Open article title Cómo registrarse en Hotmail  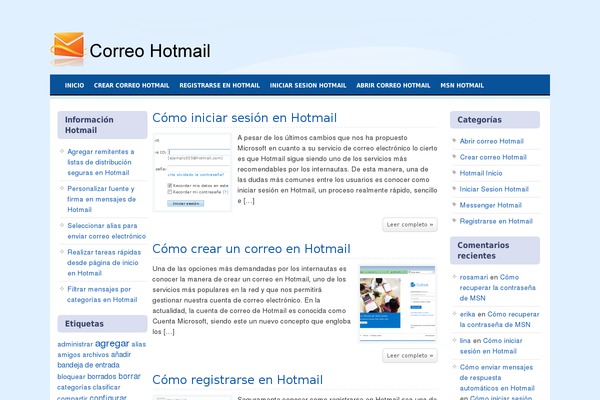238,379
